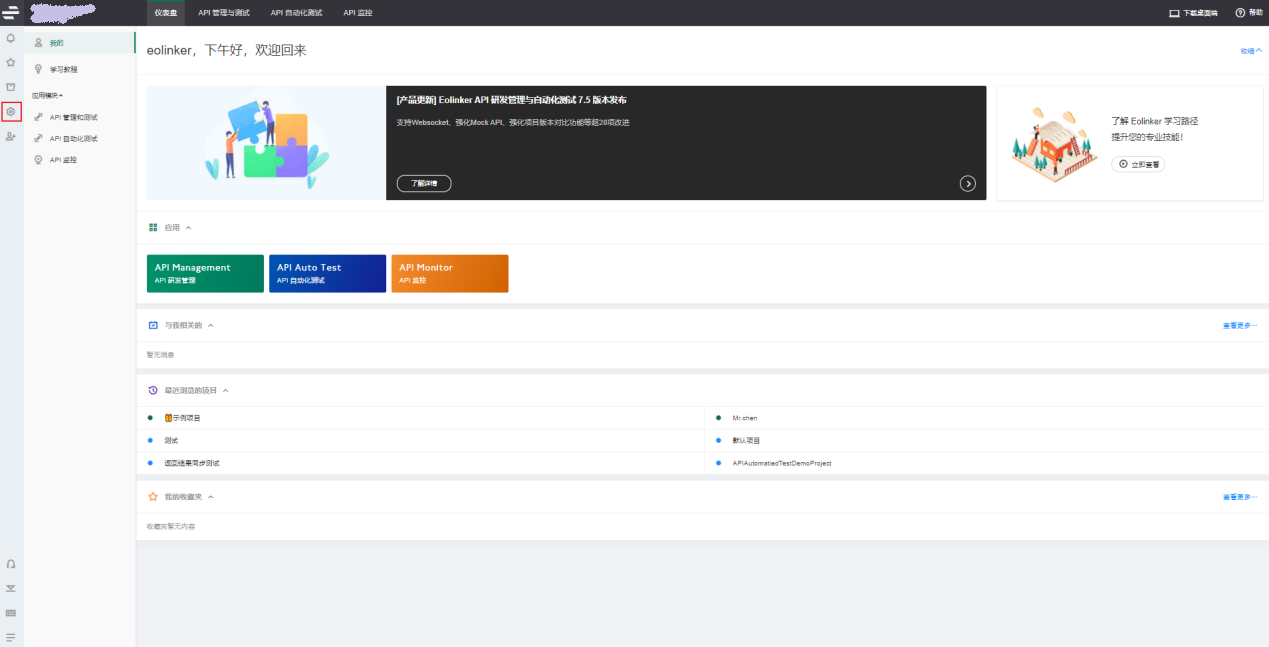Click the 帮助 text in top bar

click(x=1256, y=13)
